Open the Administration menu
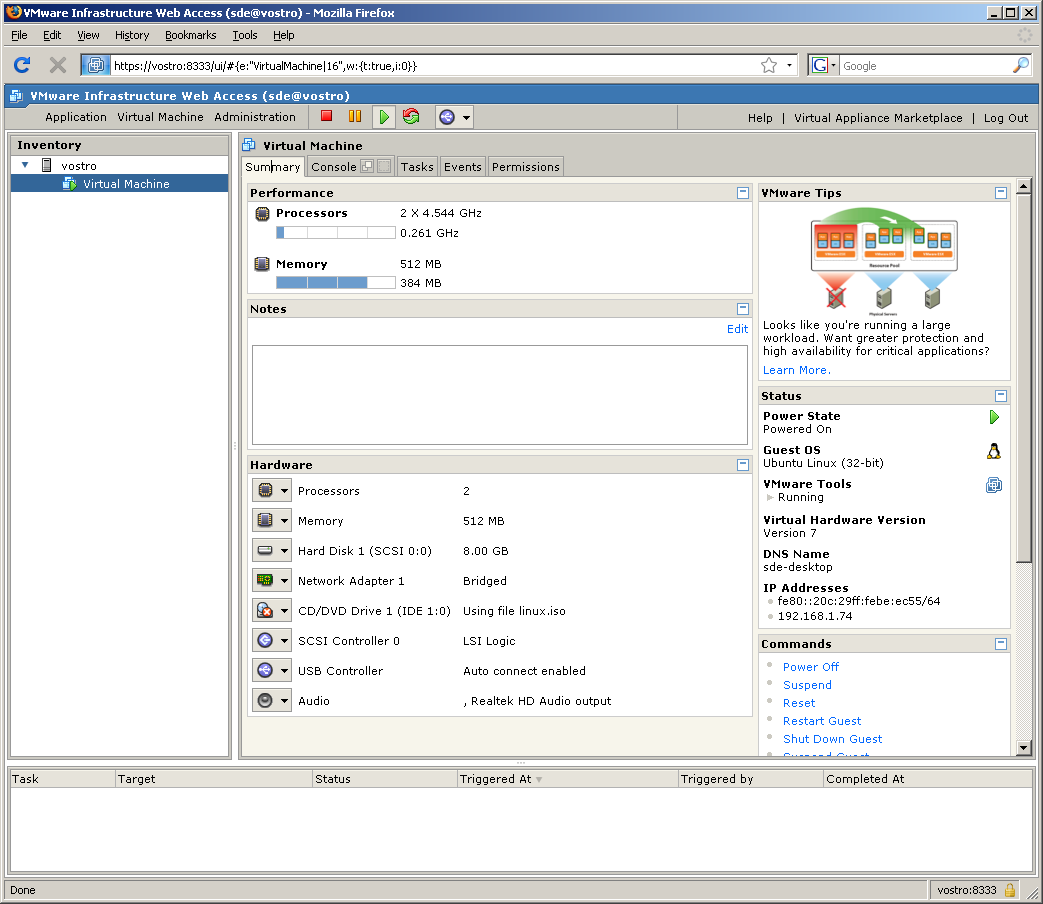The width and height of the screenshot is (1043, 904). click(255, 117)
